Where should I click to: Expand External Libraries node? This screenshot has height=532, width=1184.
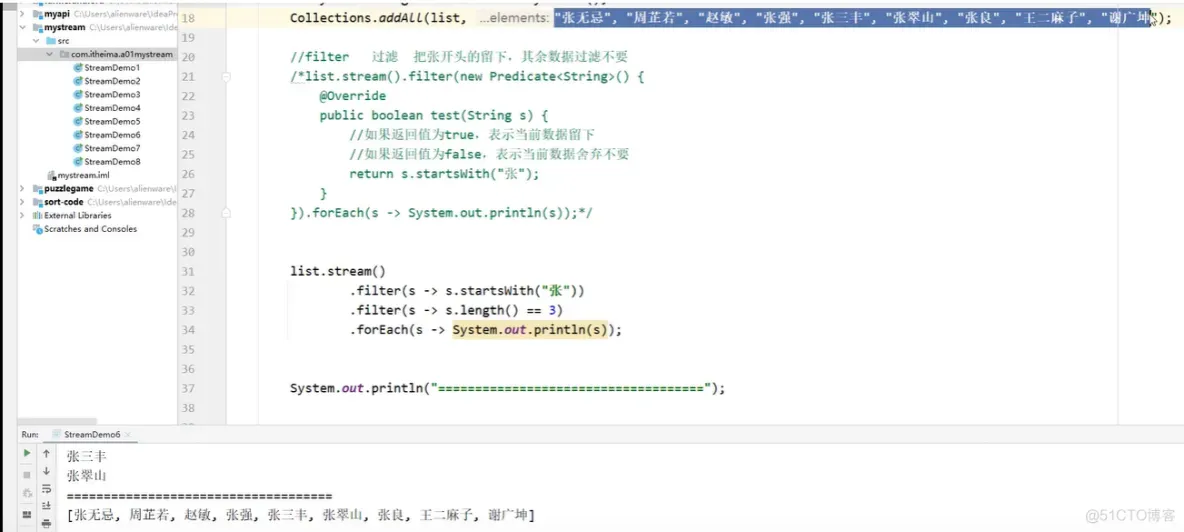[21, 216]
